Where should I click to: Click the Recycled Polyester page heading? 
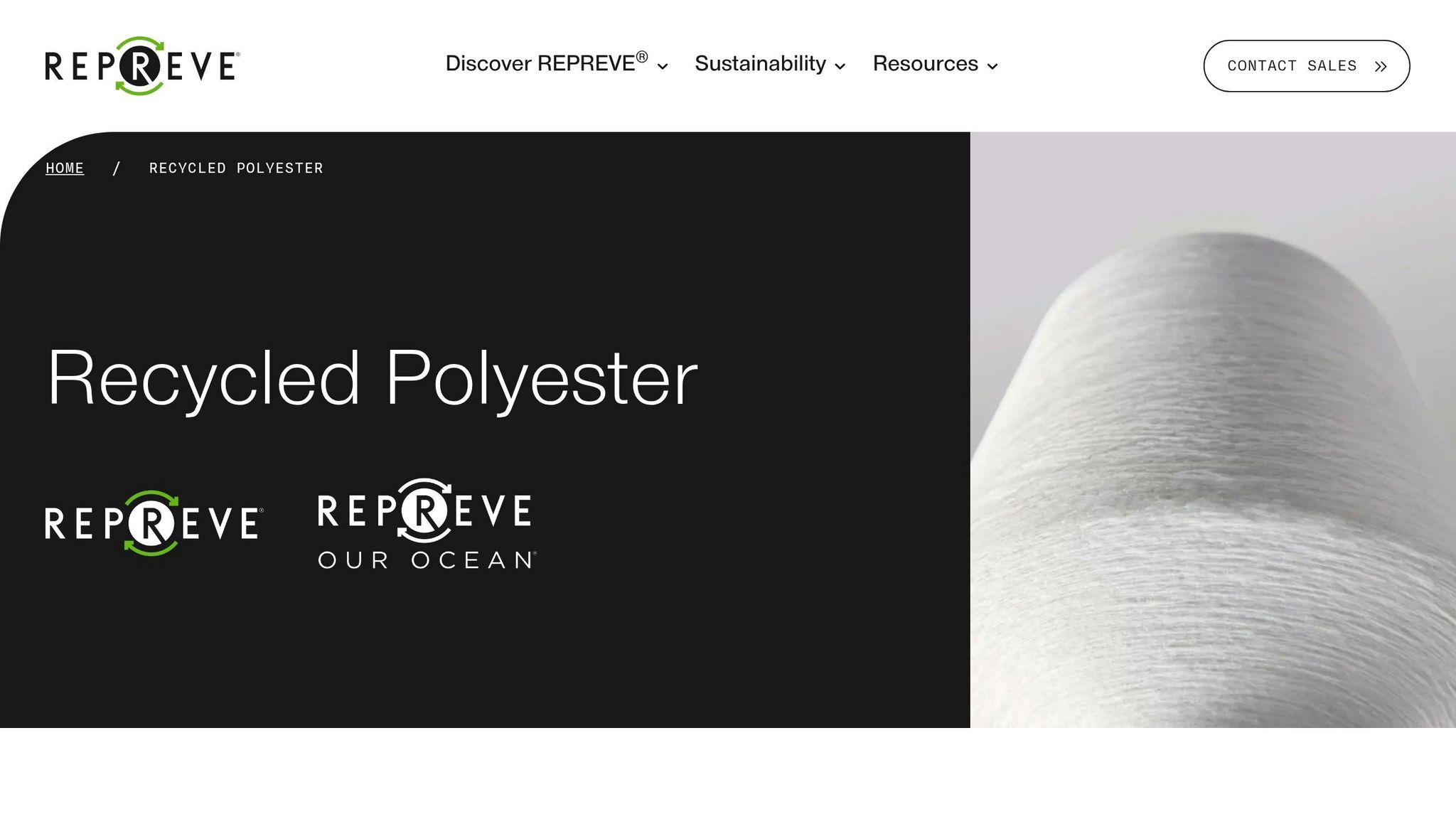[373, 378]
